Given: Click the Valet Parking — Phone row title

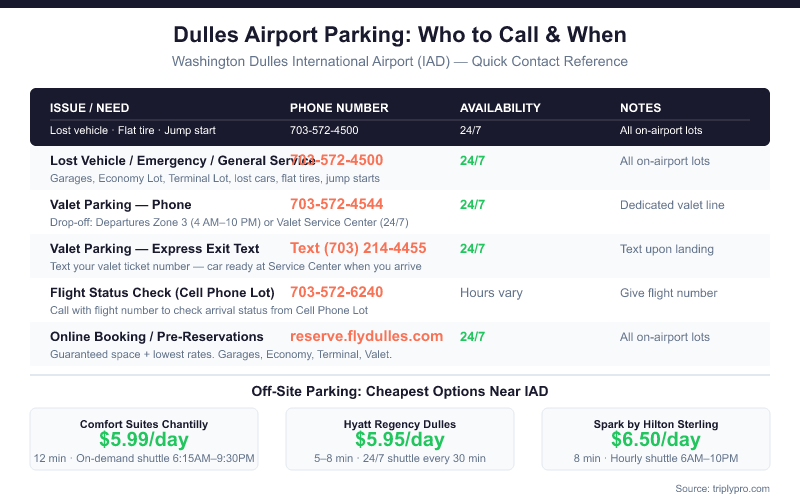Looking at the screenshot, I should 120,204.
